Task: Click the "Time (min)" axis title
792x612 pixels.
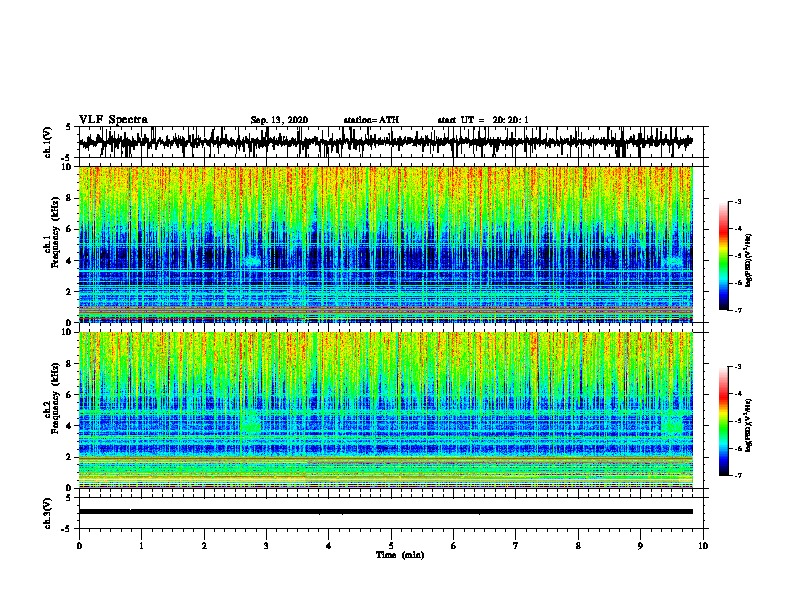Action: (x=400, y=555)
